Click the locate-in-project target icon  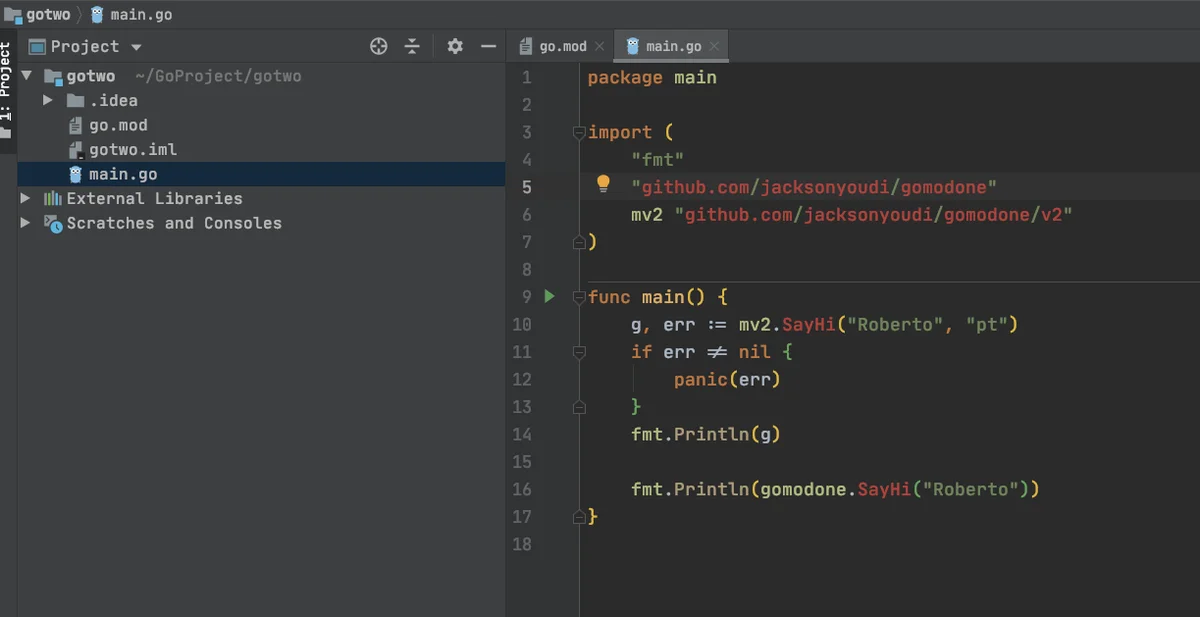pyautogui.click(x=378, y=46)
